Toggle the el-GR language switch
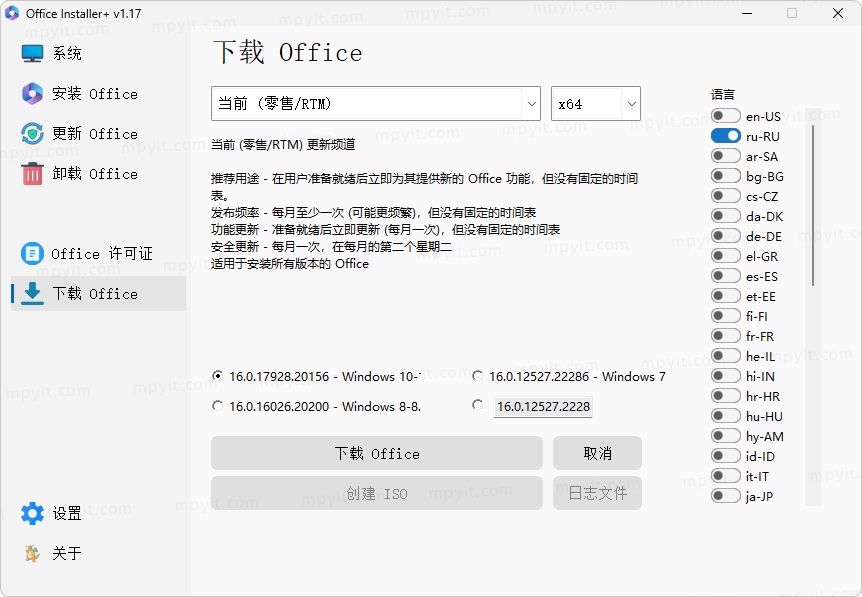Image resolution: width=862 pixels, height=597 pixels. tap(726, 256)
